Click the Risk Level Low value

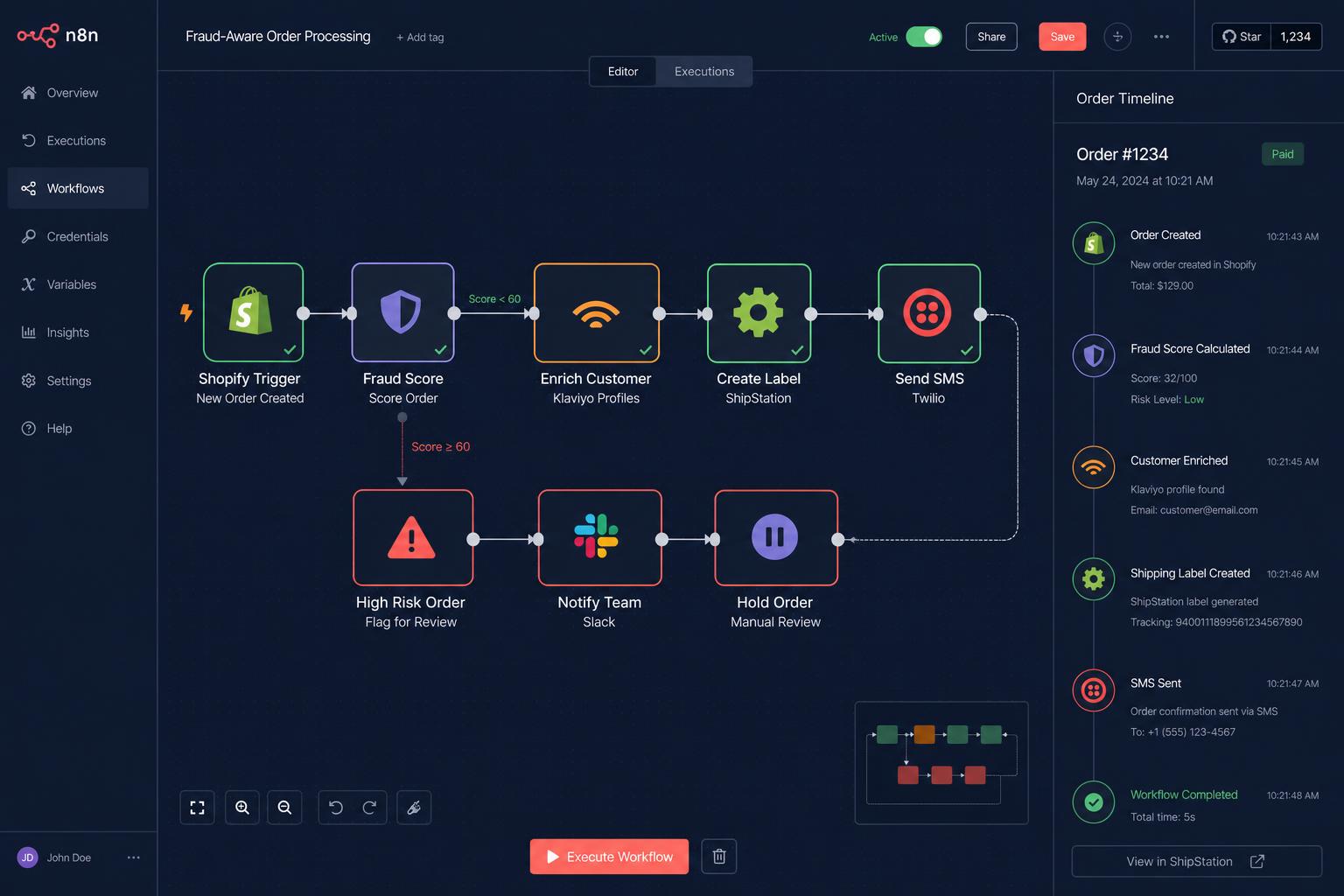pyautogui.click(x=1193, y=399)
